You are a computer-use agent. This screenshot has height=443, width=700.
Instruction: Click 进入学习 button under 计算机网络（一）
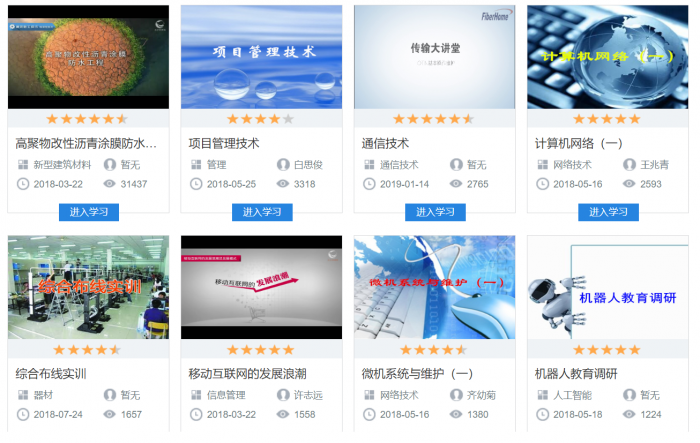point(608,212)
